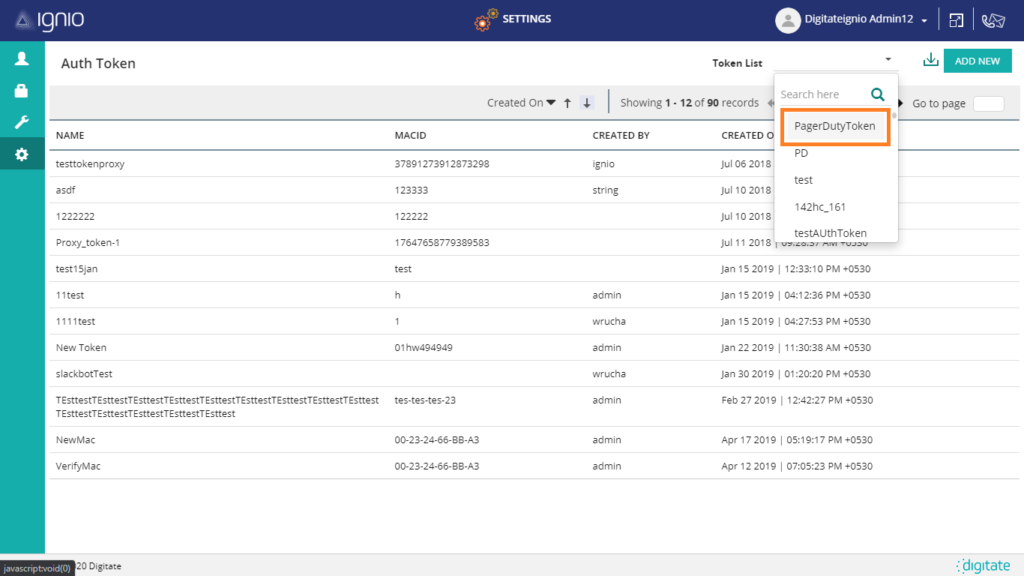Open the lock icon in sidebar

(x=21, y=91)
